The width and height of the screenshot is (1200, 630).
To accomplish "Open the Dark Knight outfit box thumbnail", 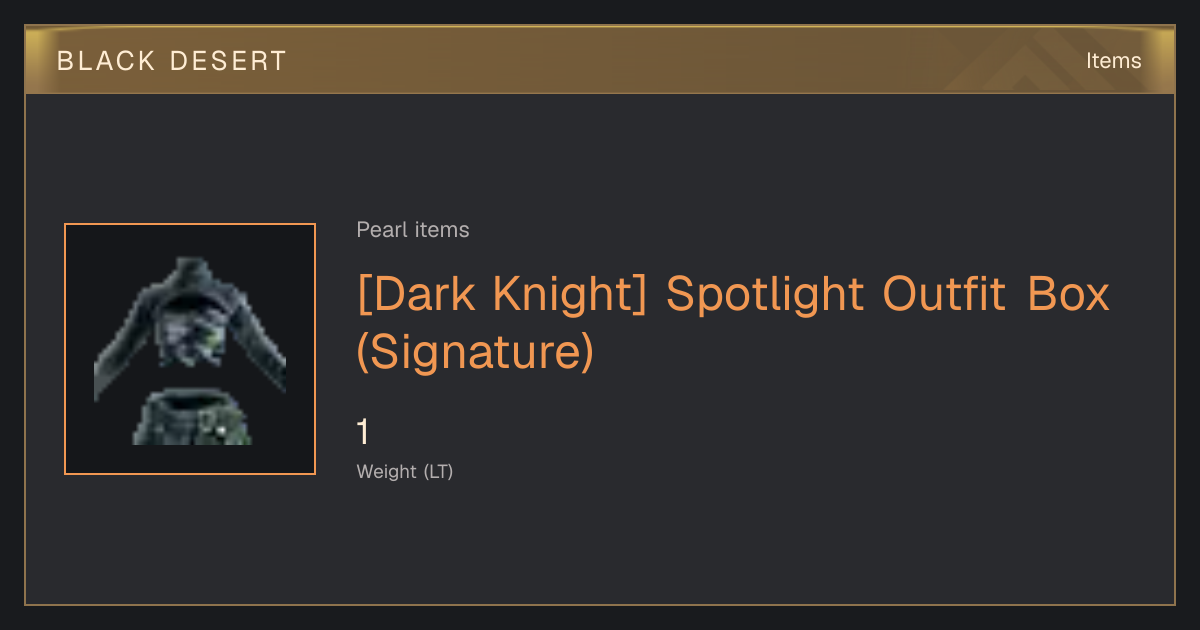I will point(190,349).
